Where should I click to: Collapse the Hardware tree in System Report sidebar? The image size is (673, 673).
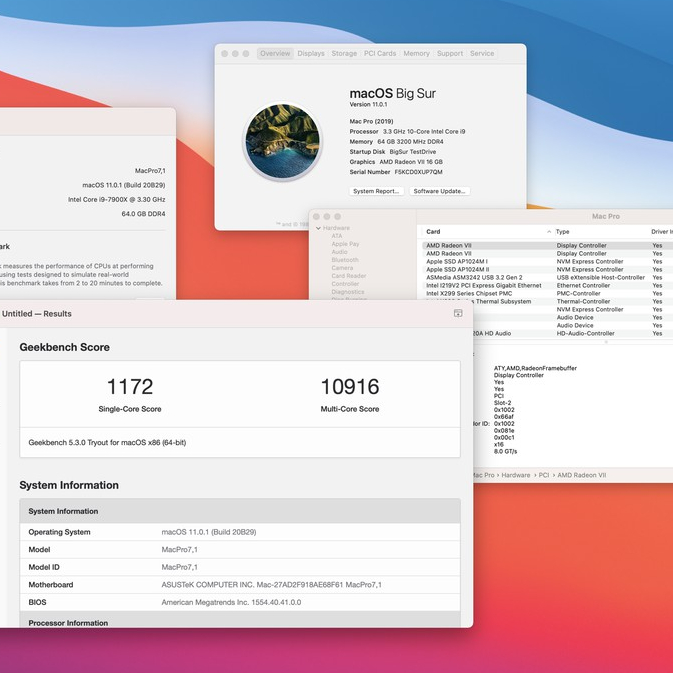click(318, 228)
